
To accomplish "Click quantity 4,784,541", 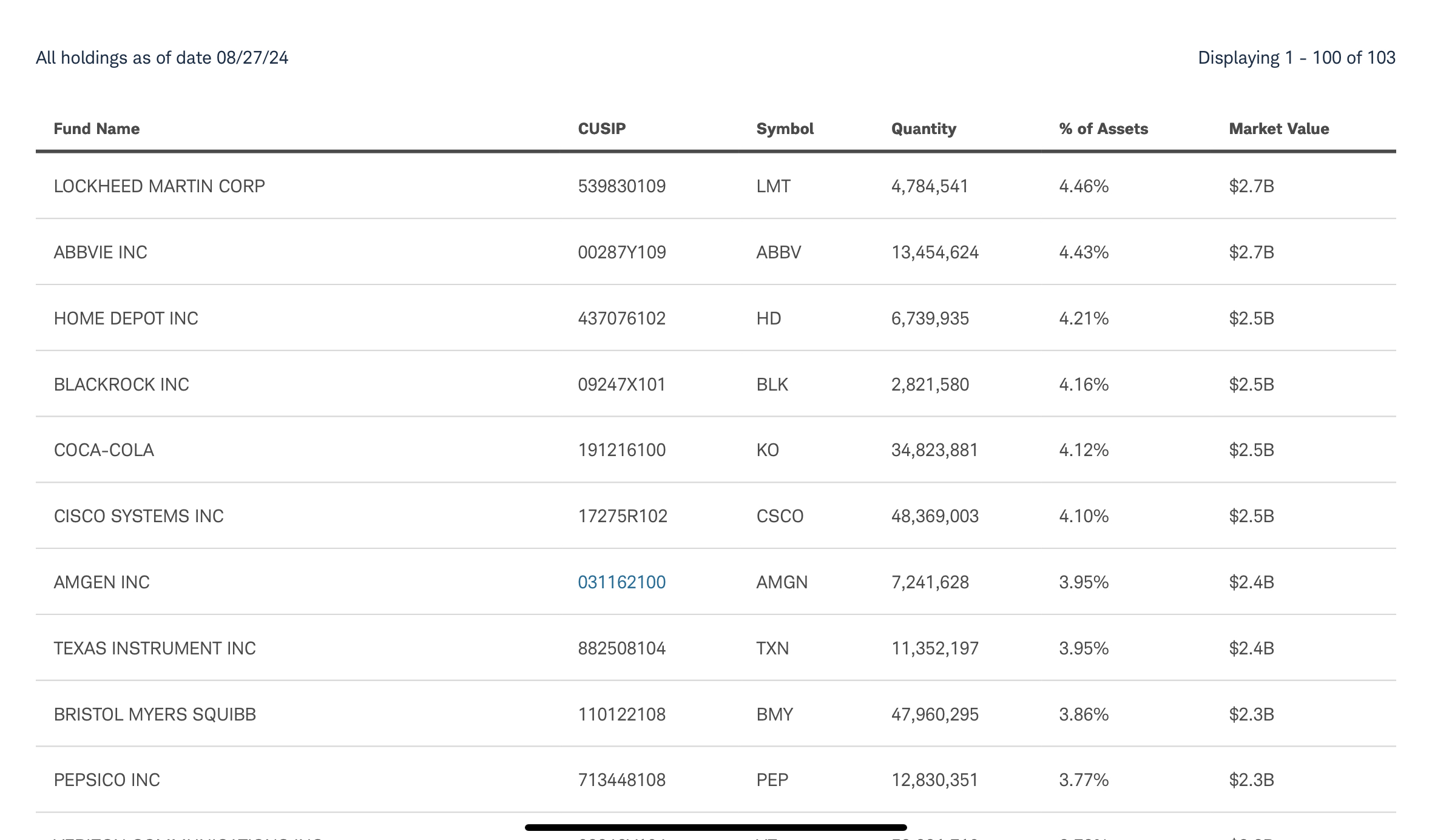I will click(930, 186).
